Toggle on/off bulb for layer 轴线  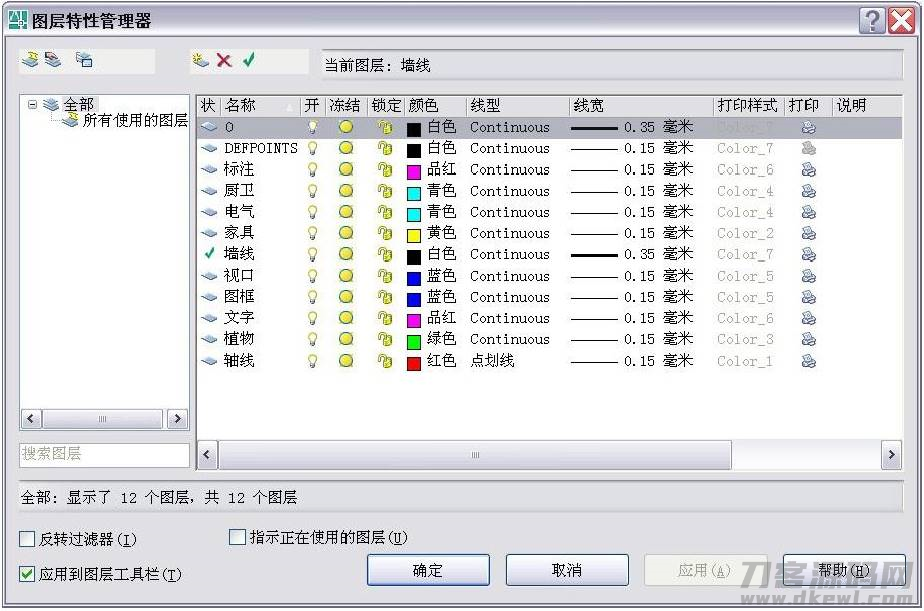[x=313, y=361]
